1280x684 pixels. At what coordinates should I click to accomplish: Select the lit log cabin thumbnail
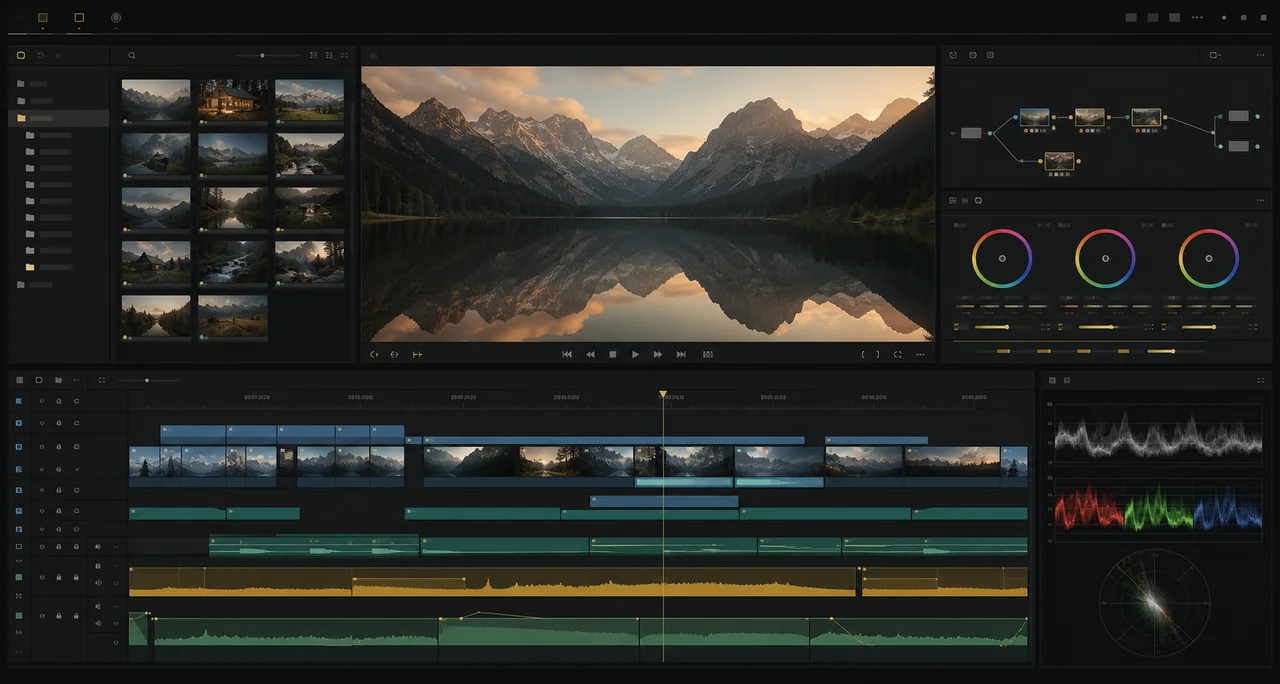click(x=233, y=100)
